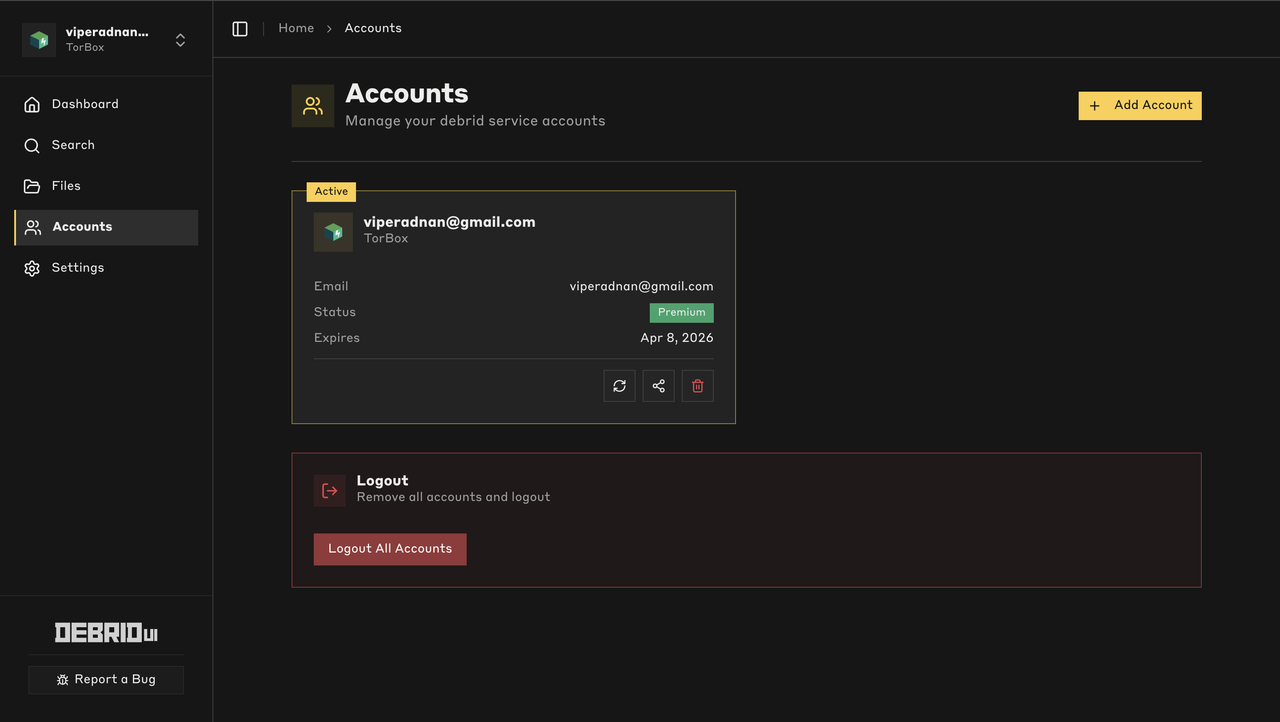The image size is (1280, 722).
Task: Click the share account icon
Action: tap(659, 386)
